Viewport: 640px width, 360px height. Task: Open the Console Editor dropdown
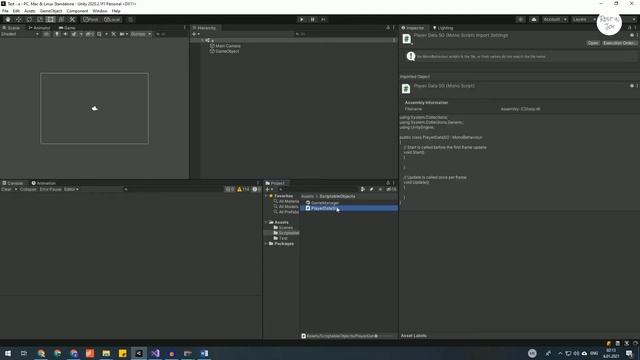tap(71, 189)
